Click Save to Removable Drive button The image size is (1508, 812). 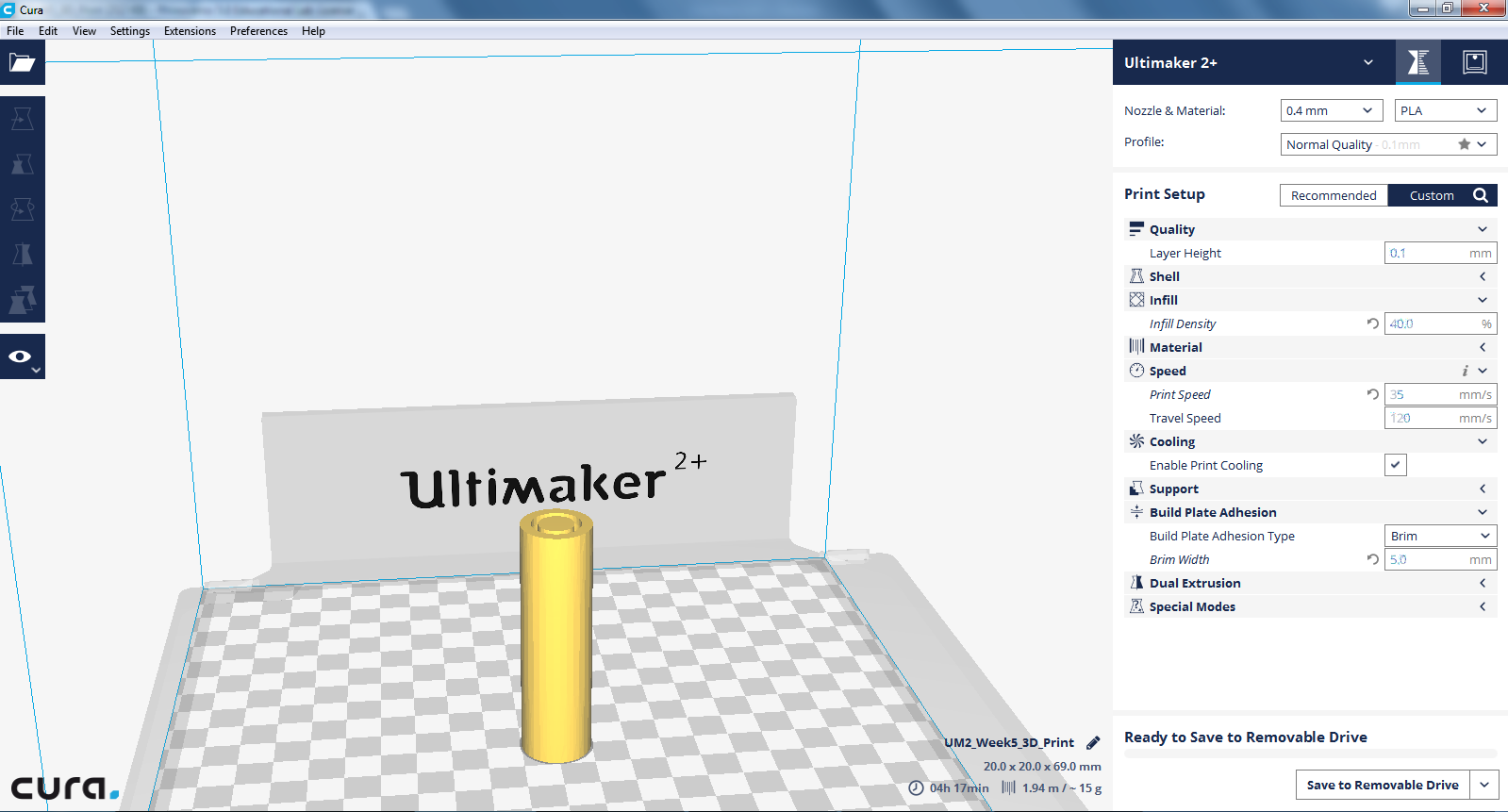pos(1383,785)
